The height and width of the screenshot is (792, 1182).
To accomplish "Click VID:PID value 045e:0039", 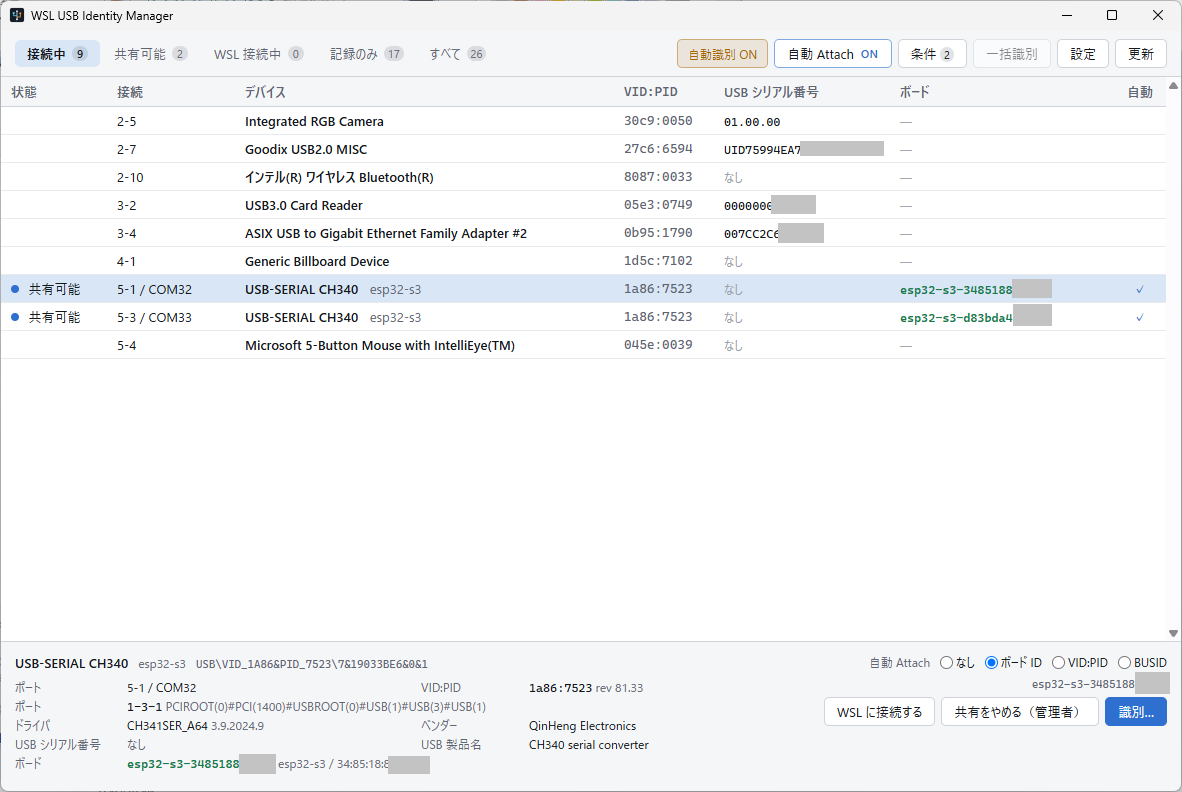I will tap(658, 345).
